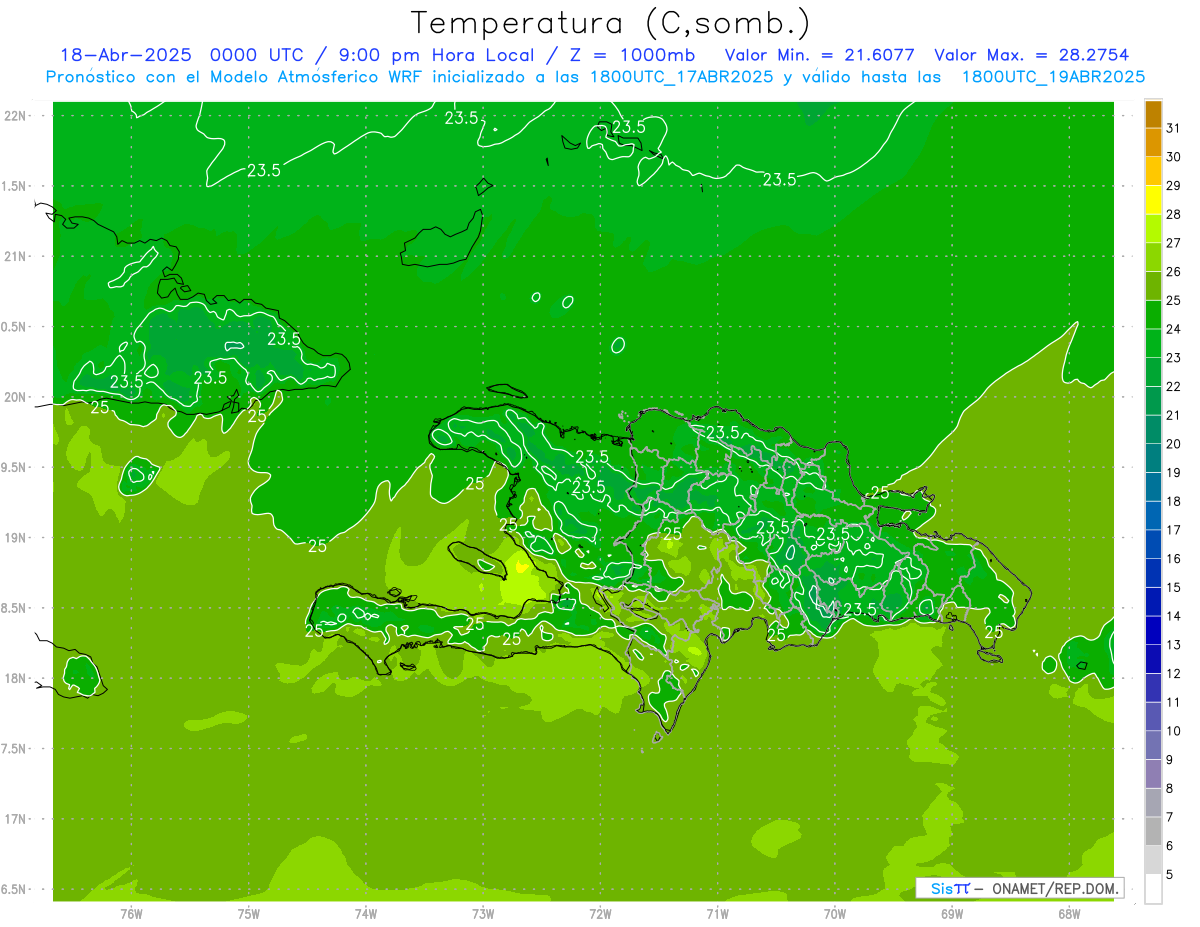The image size is (1200, 927).
Task: Click the "68W" longitude label
Action: [1069, 913]
